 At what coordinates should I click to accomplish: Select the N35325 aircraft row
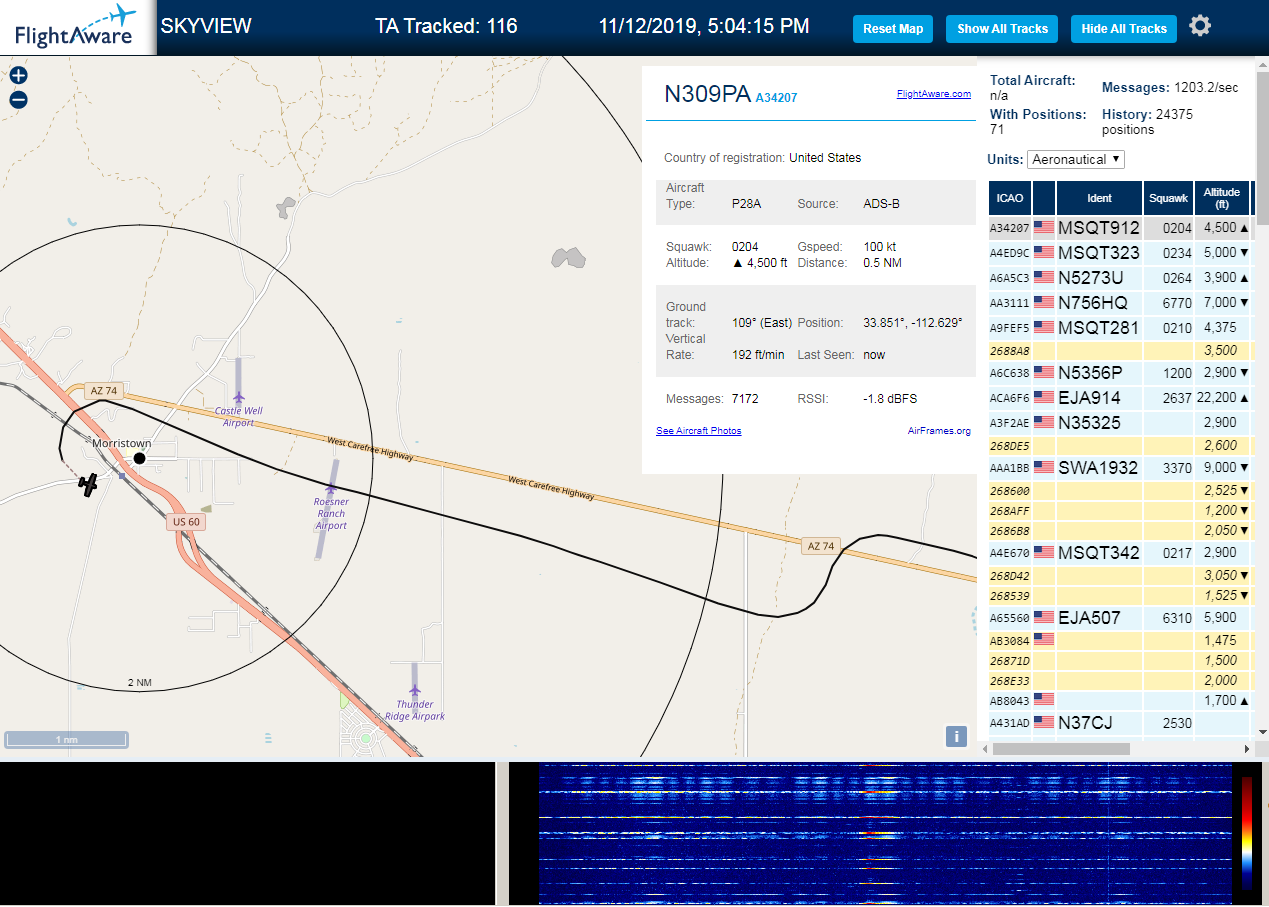pyautogui.click(x=1120, y=423)
